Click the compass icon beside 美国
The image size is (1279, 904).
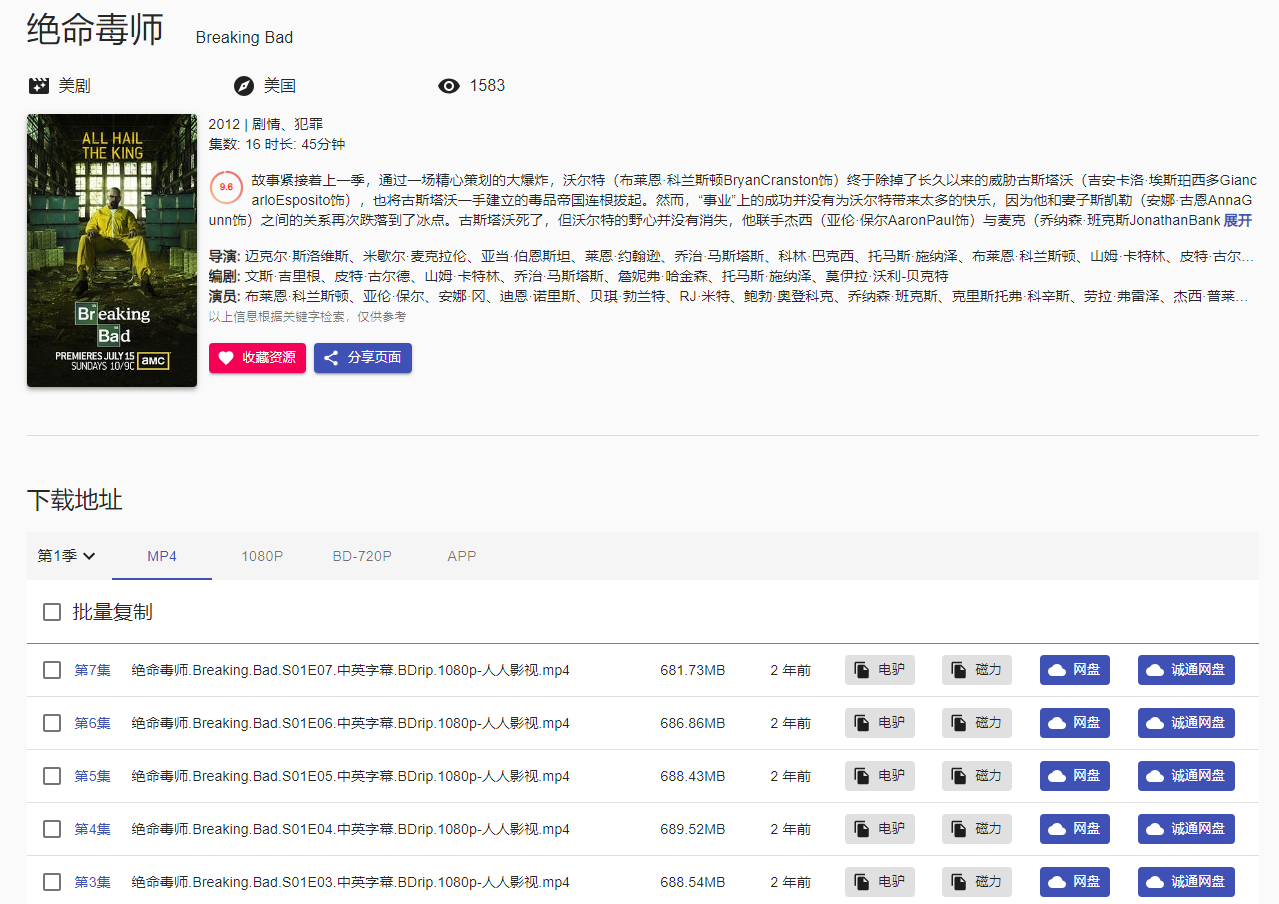[x=243, y=86]
